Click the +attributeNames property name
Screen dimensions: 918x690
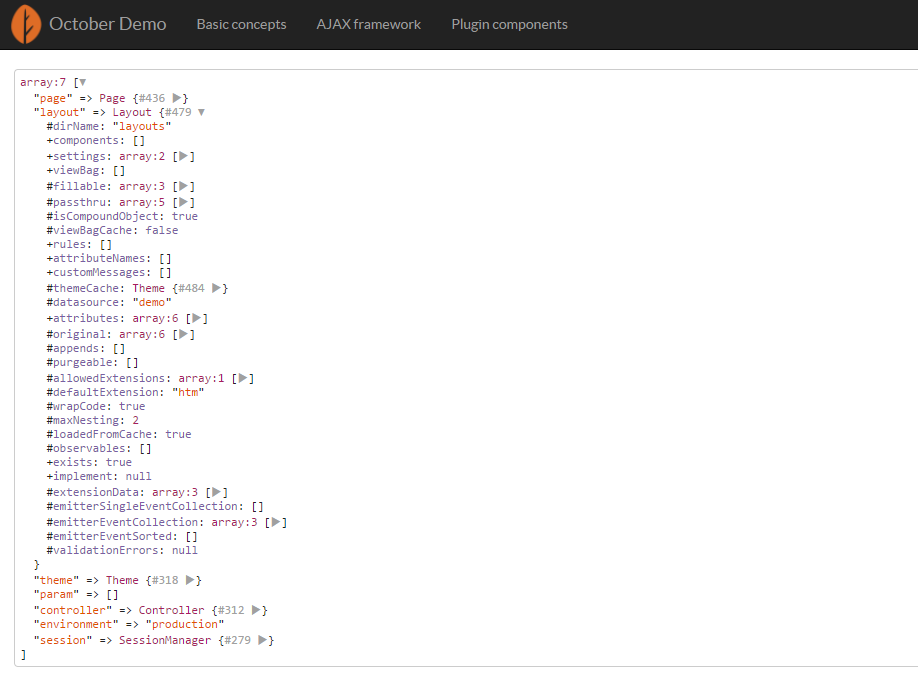(99, 258)
